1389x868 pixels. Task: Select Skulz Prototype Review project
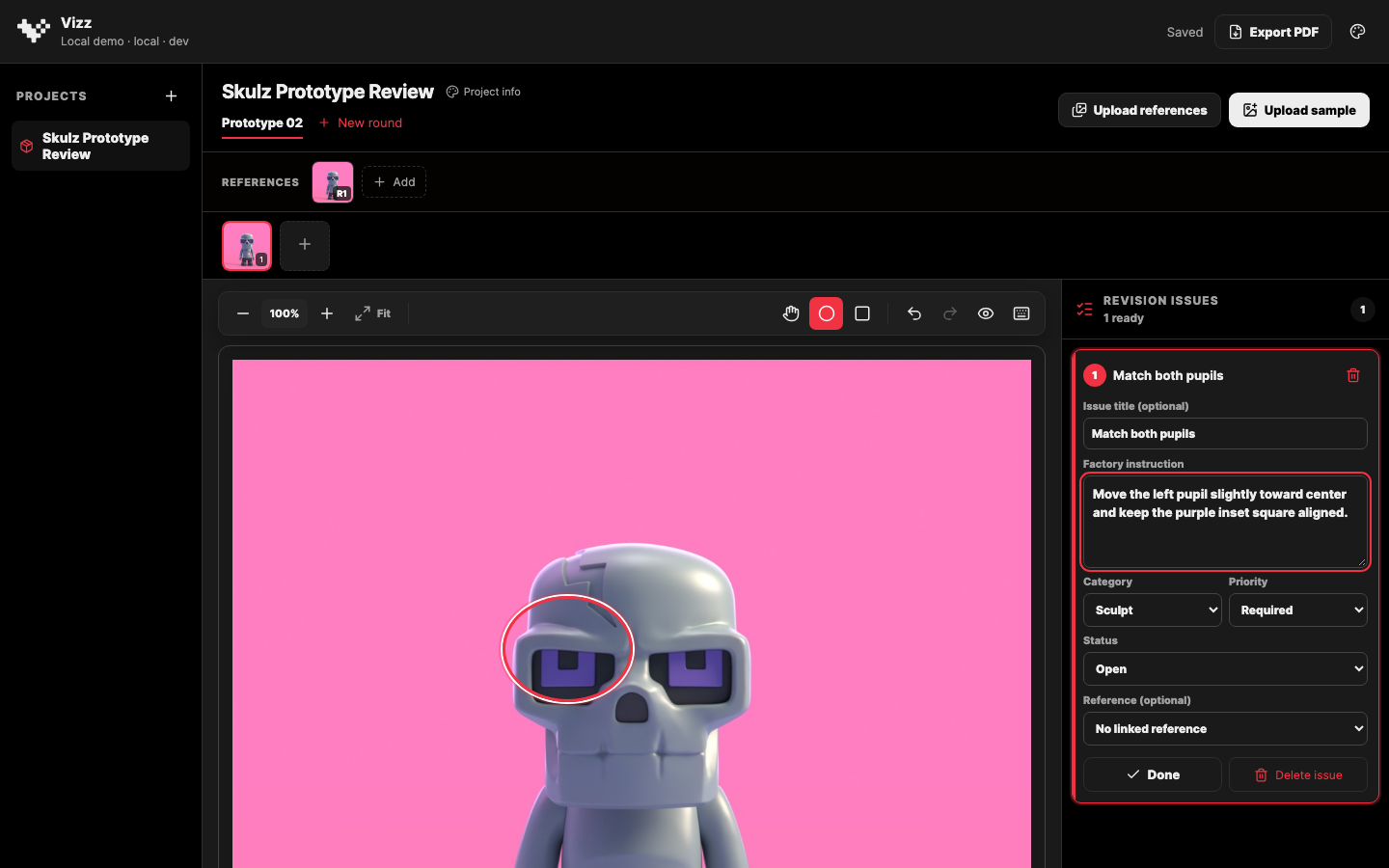click(100, 146)
